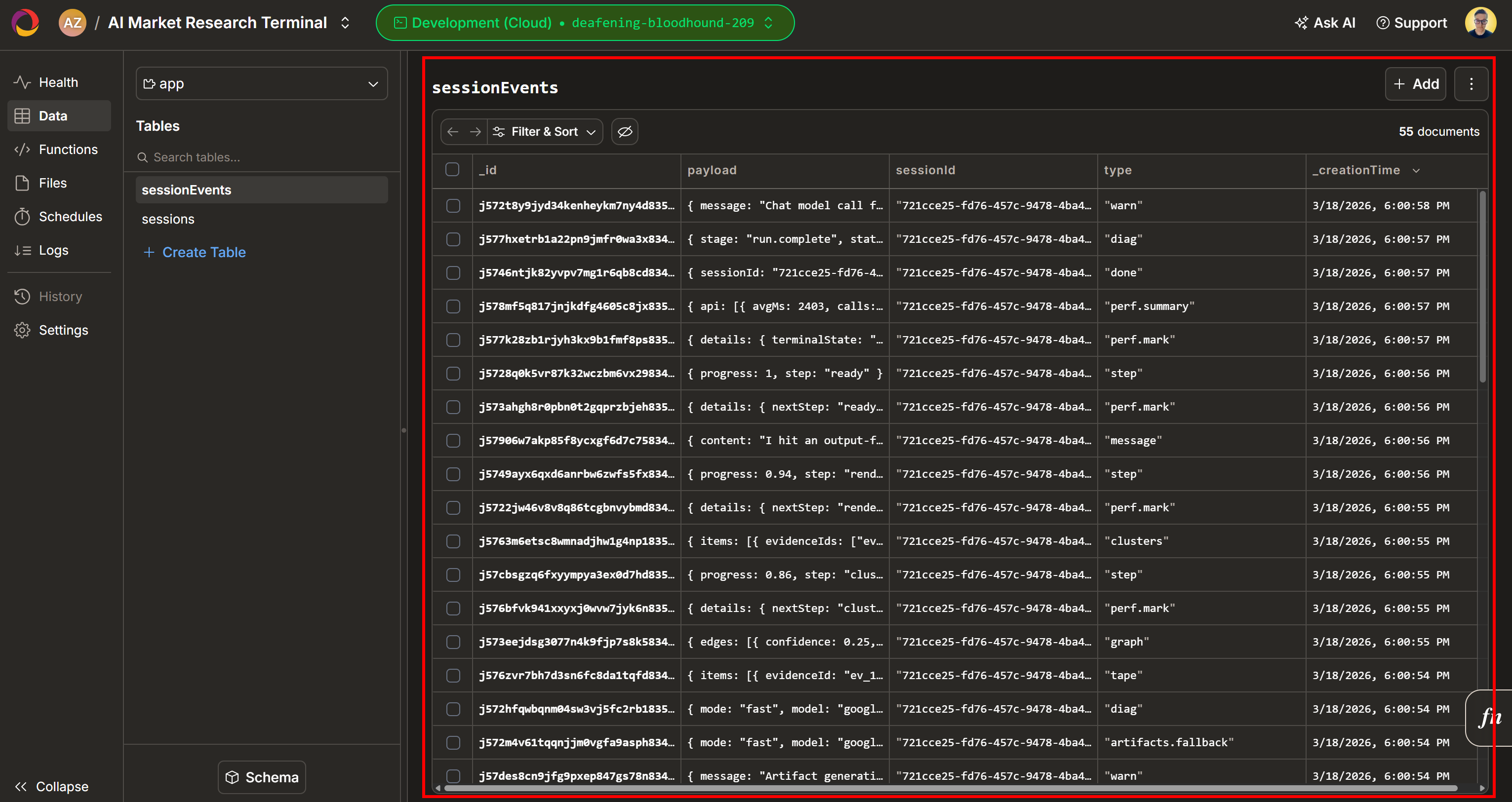Open the Logs panel
Image resolution: width=1512 pixels, height=802 pixels.
(x=53, y=249)
